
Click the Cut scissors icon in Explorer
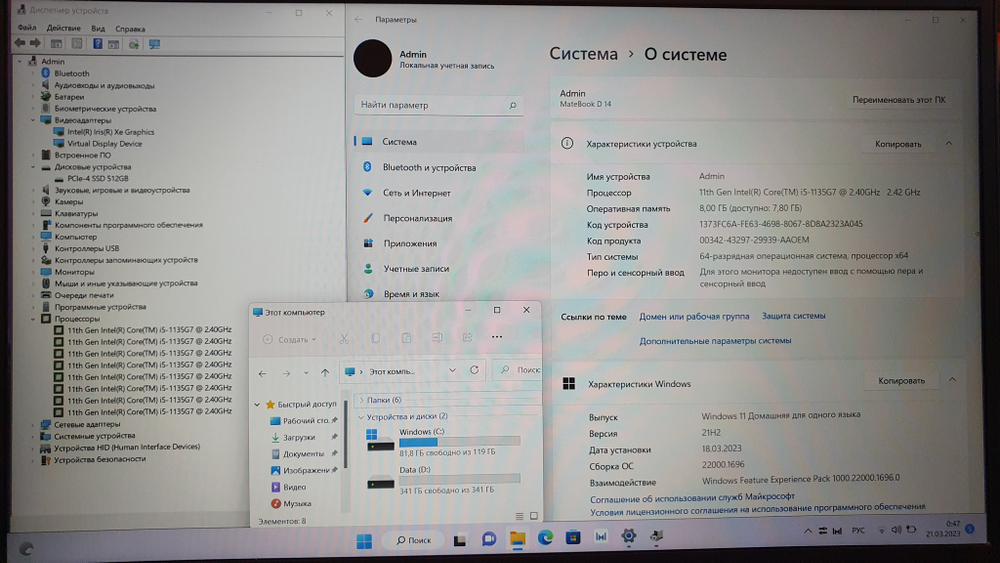[344, 339]
